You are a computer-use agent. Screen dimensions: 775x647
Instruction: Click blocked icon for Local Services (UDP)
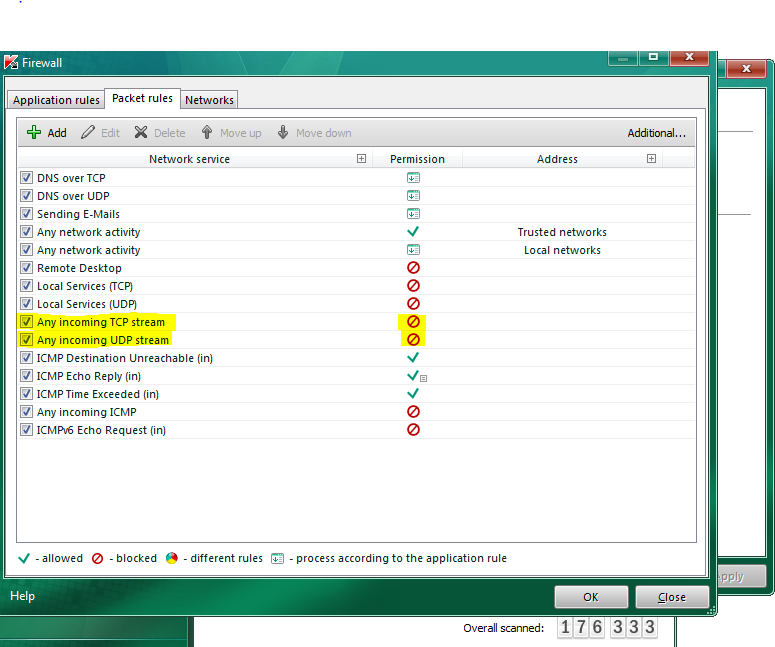click(x=413, y=303)
